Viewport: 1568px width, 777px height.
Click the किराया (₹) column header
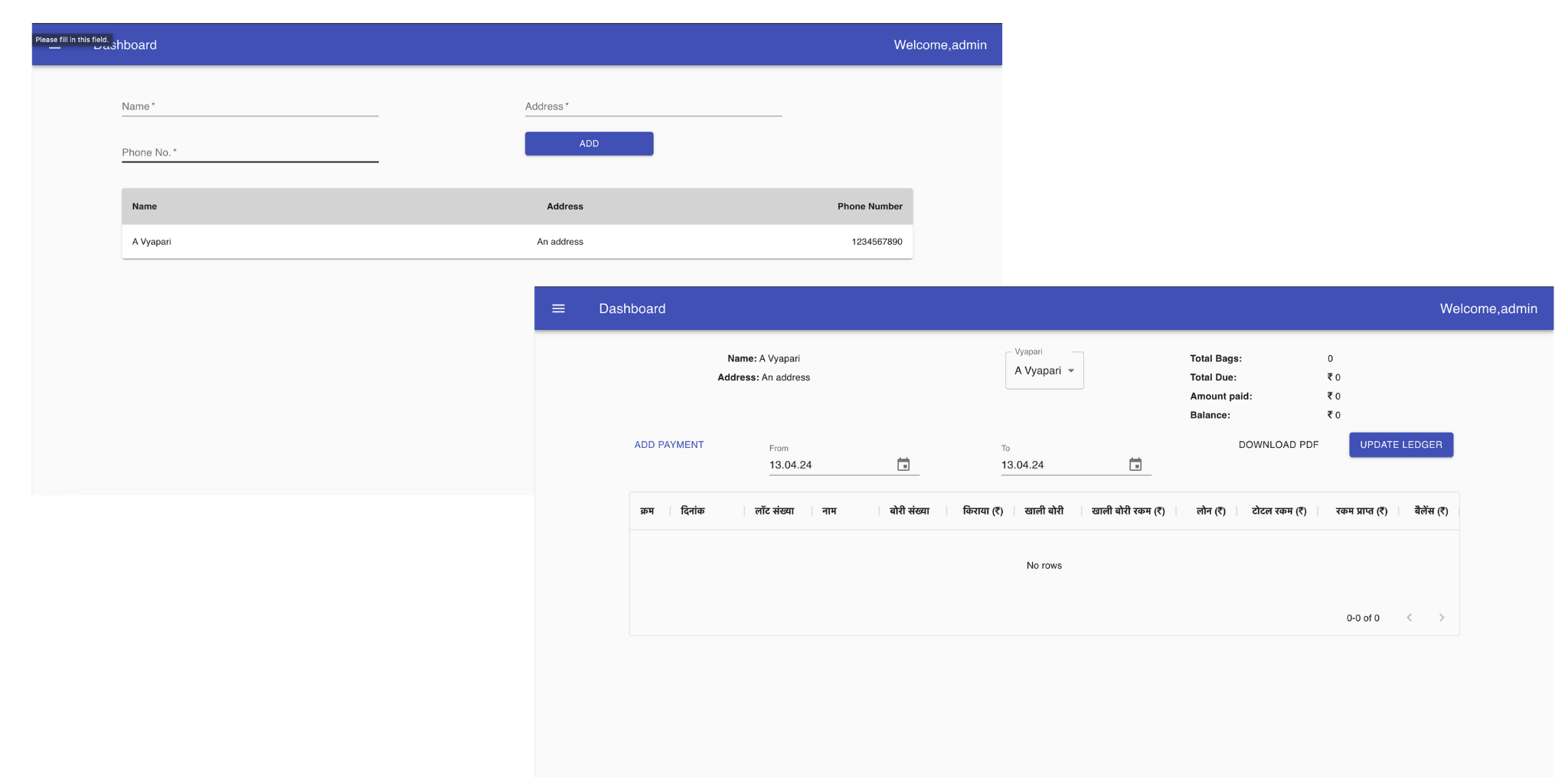pos(982,511)
